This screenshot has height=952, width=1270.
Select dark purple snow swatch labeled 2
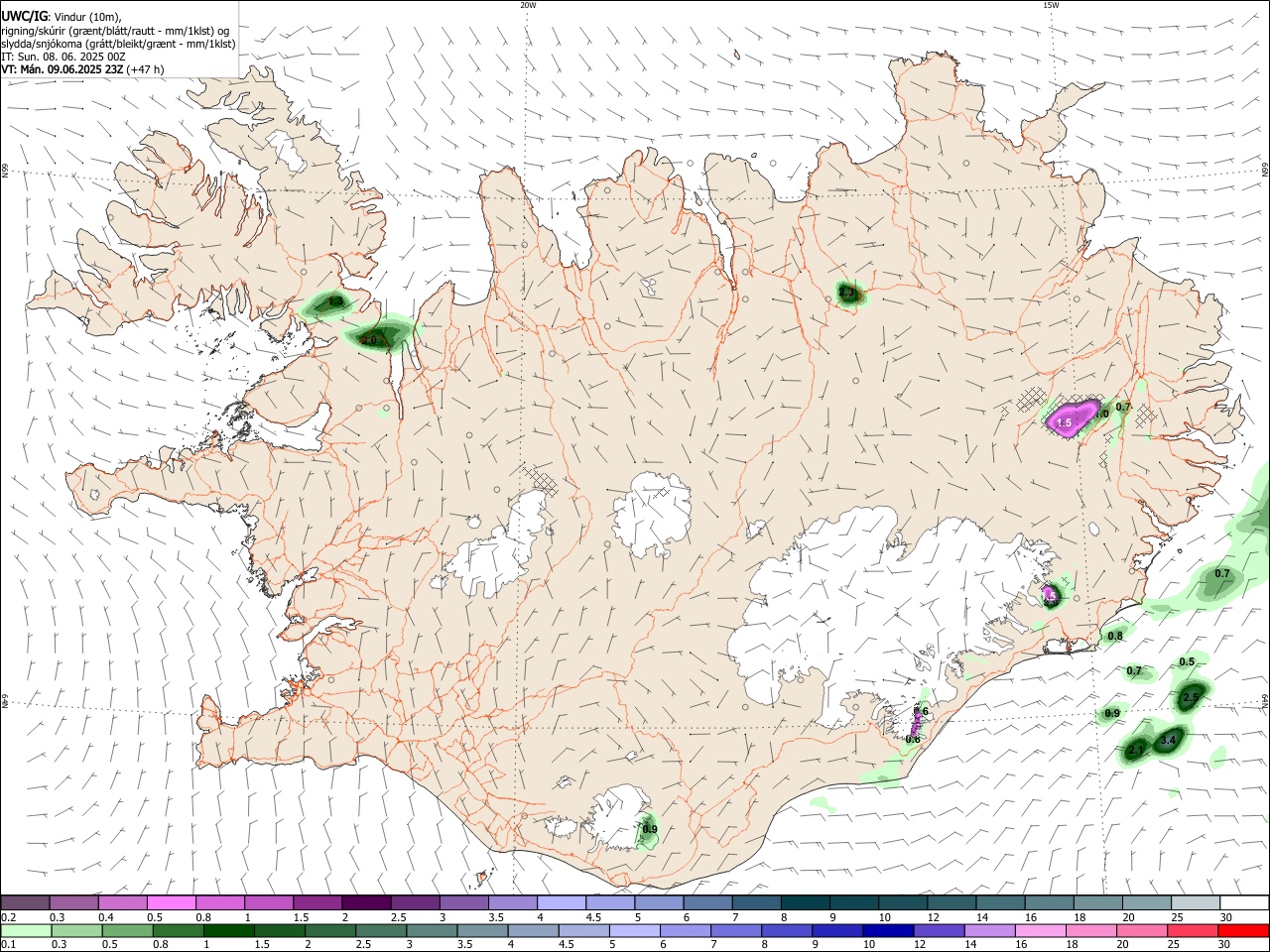[365, 902]
